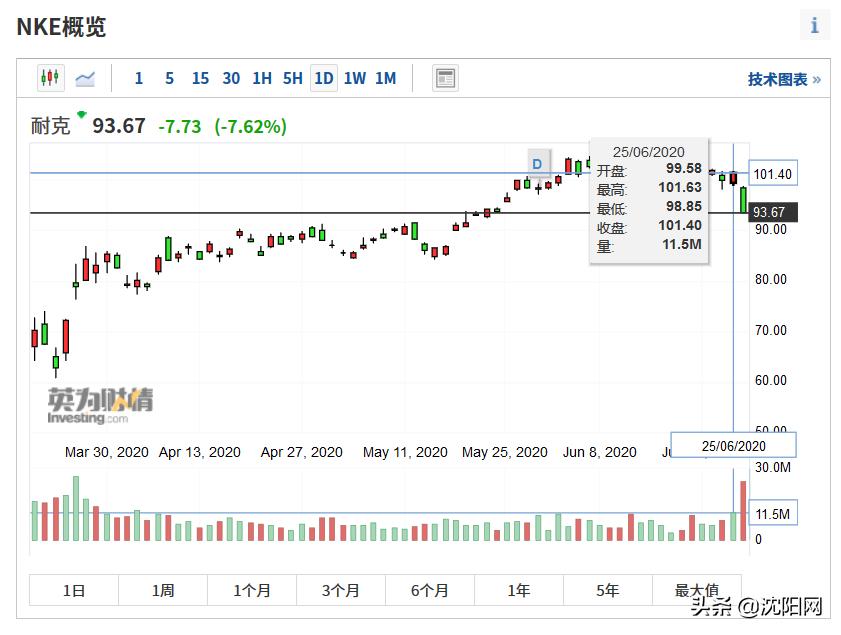Click the info icon beside NKE概览
The image size is (841, 635).
point(814,26)
